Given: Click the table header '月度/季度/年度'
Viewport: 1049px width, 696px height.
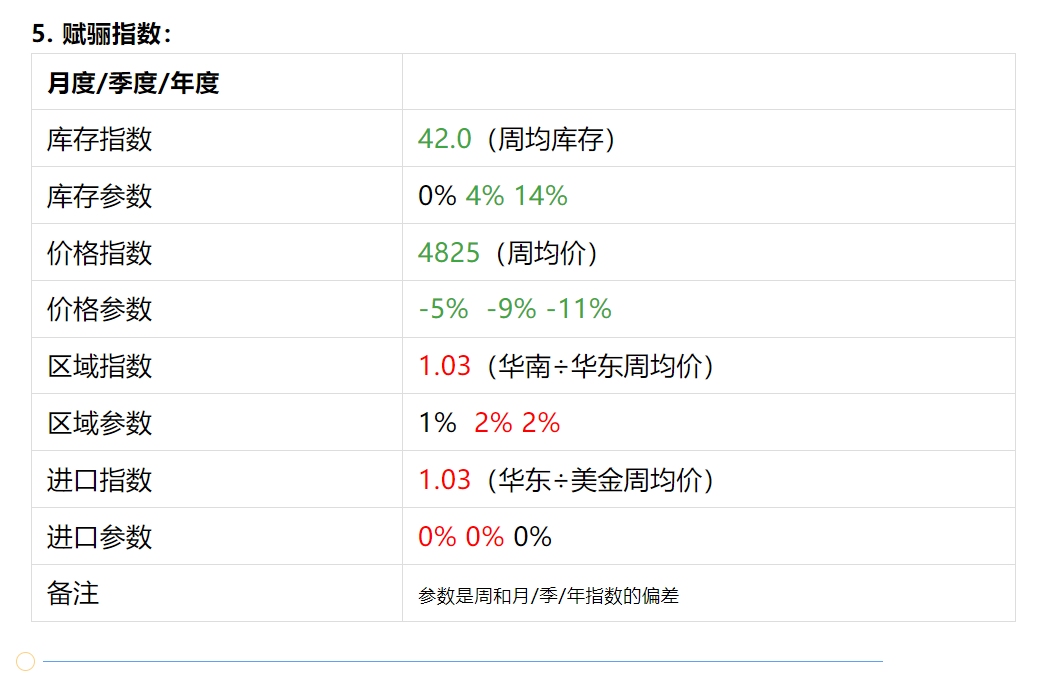Looking at the screenshot, I should pyautogui.click(x=133, y=83).
